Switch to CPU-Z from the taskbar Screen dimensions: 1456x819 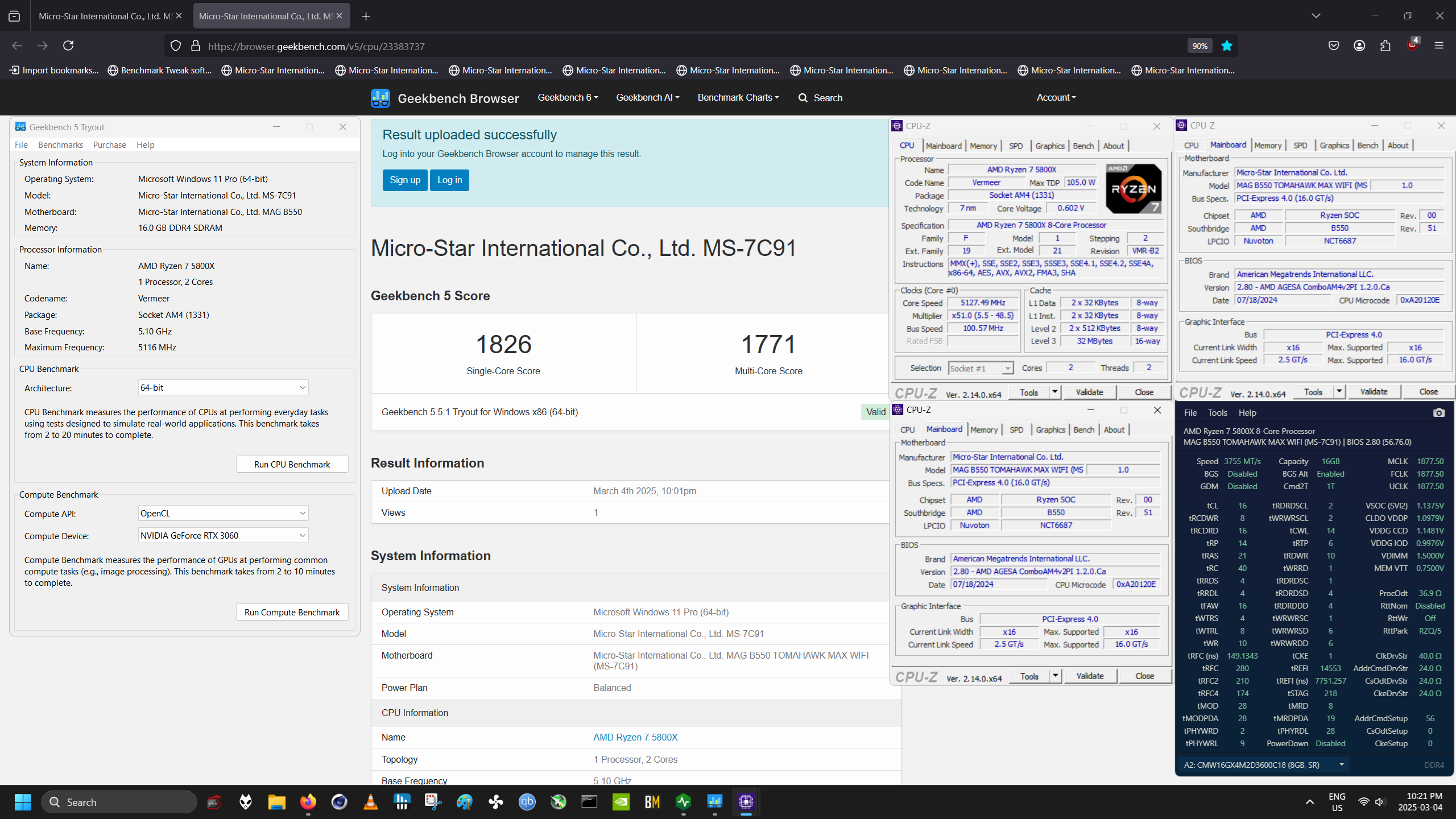pos(746,802)
